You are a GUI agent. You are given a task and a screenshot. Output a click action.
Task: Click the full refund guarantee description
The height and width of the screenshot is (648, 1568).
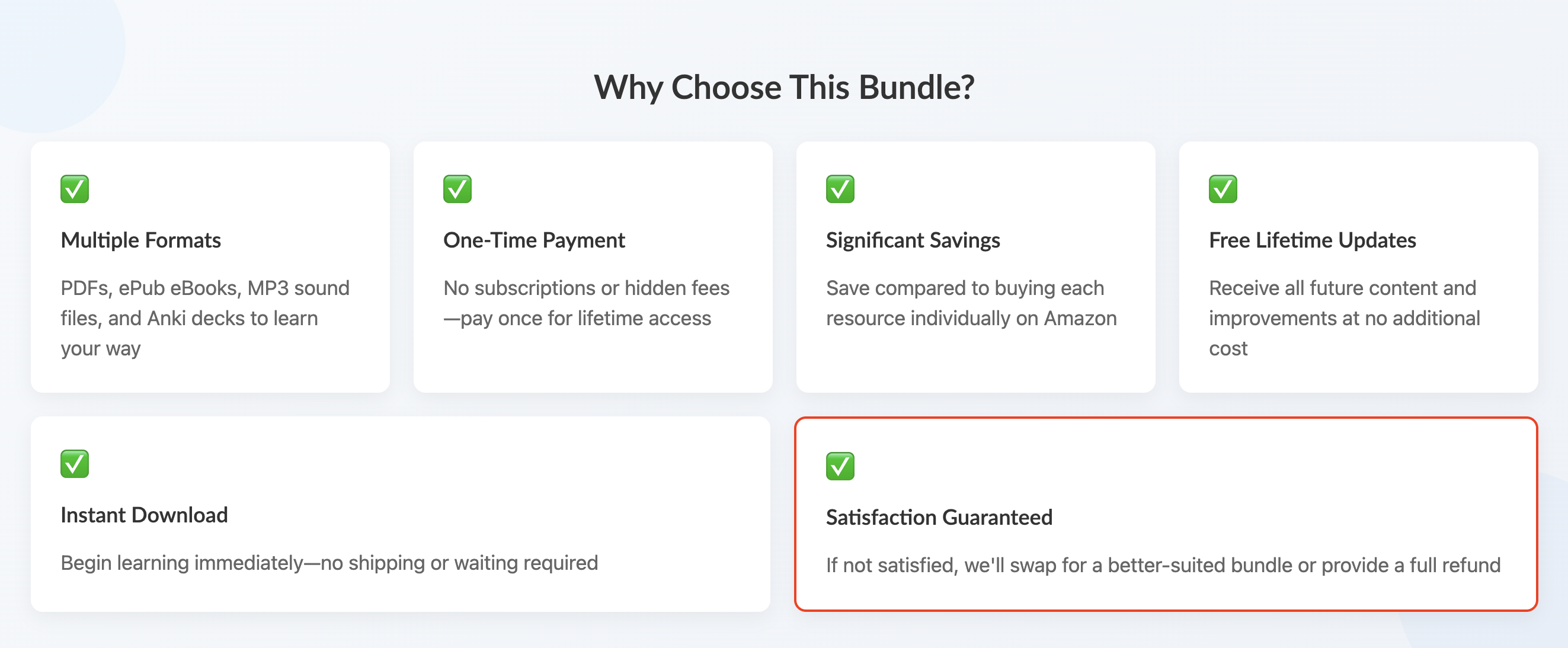click(x=1163, y=565)
